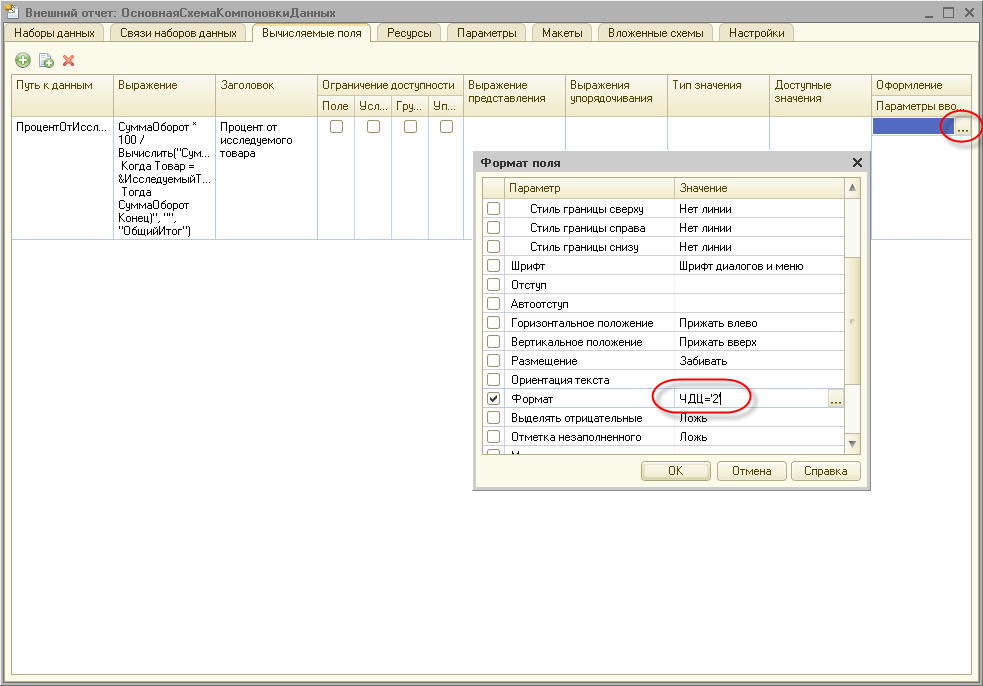Delete the field with the red X icon

pyautogui.click(x=69, y=60)
